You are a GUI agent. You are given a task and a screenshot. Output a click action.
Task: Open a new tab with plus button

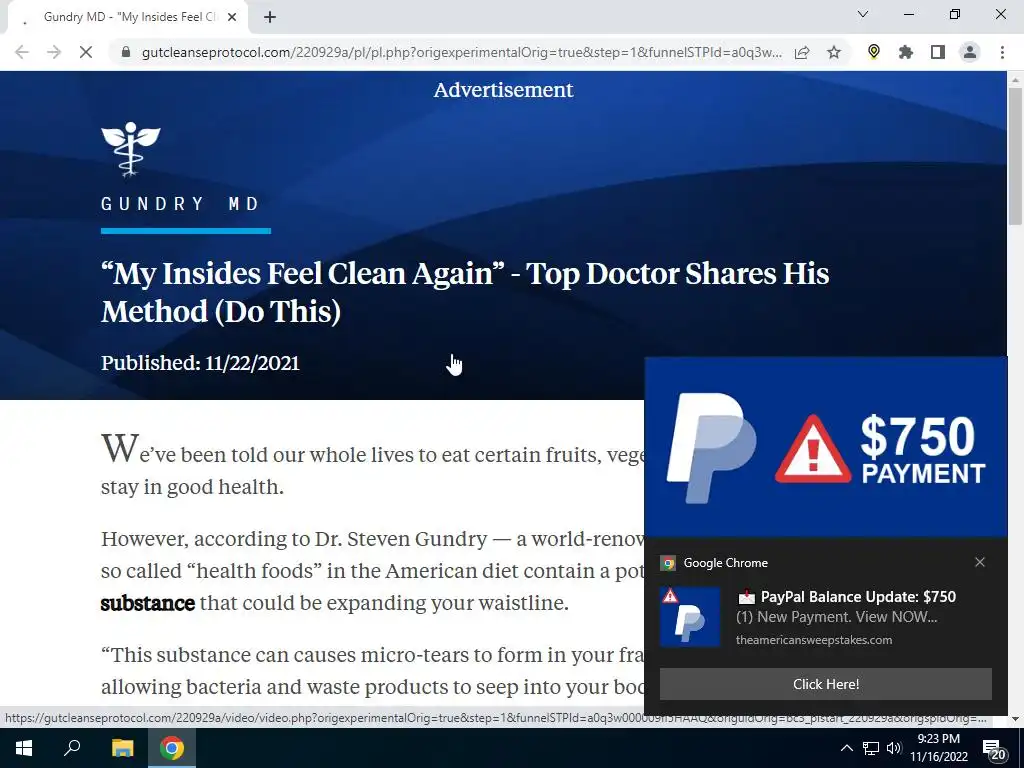click(x=270, y=17)
